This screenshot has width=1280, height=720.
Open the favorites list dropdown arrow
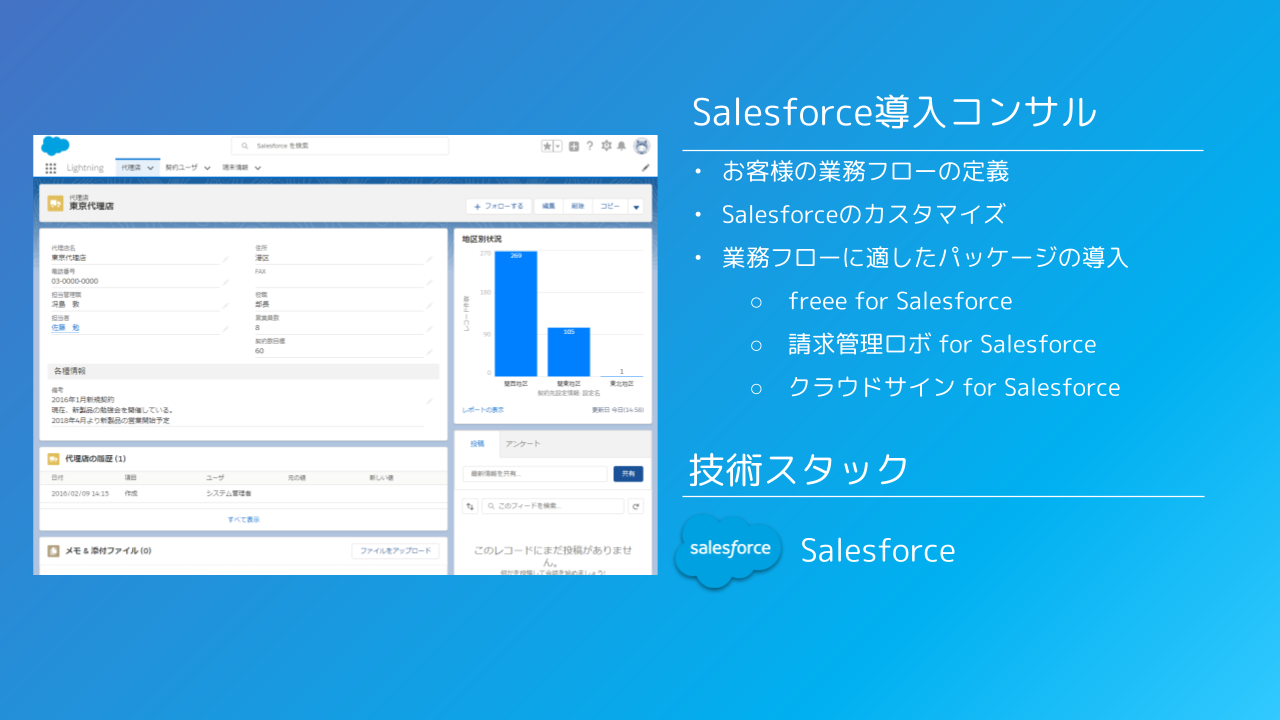click(557, 146)
